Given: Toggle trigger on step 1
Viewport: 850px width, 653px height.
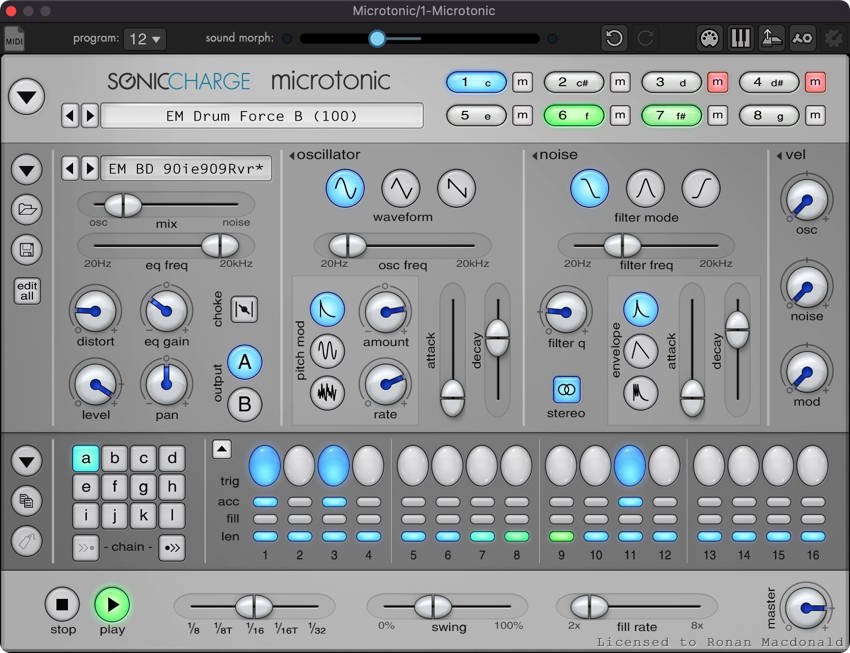Looking at the screenshot, I should coord(265,465).
